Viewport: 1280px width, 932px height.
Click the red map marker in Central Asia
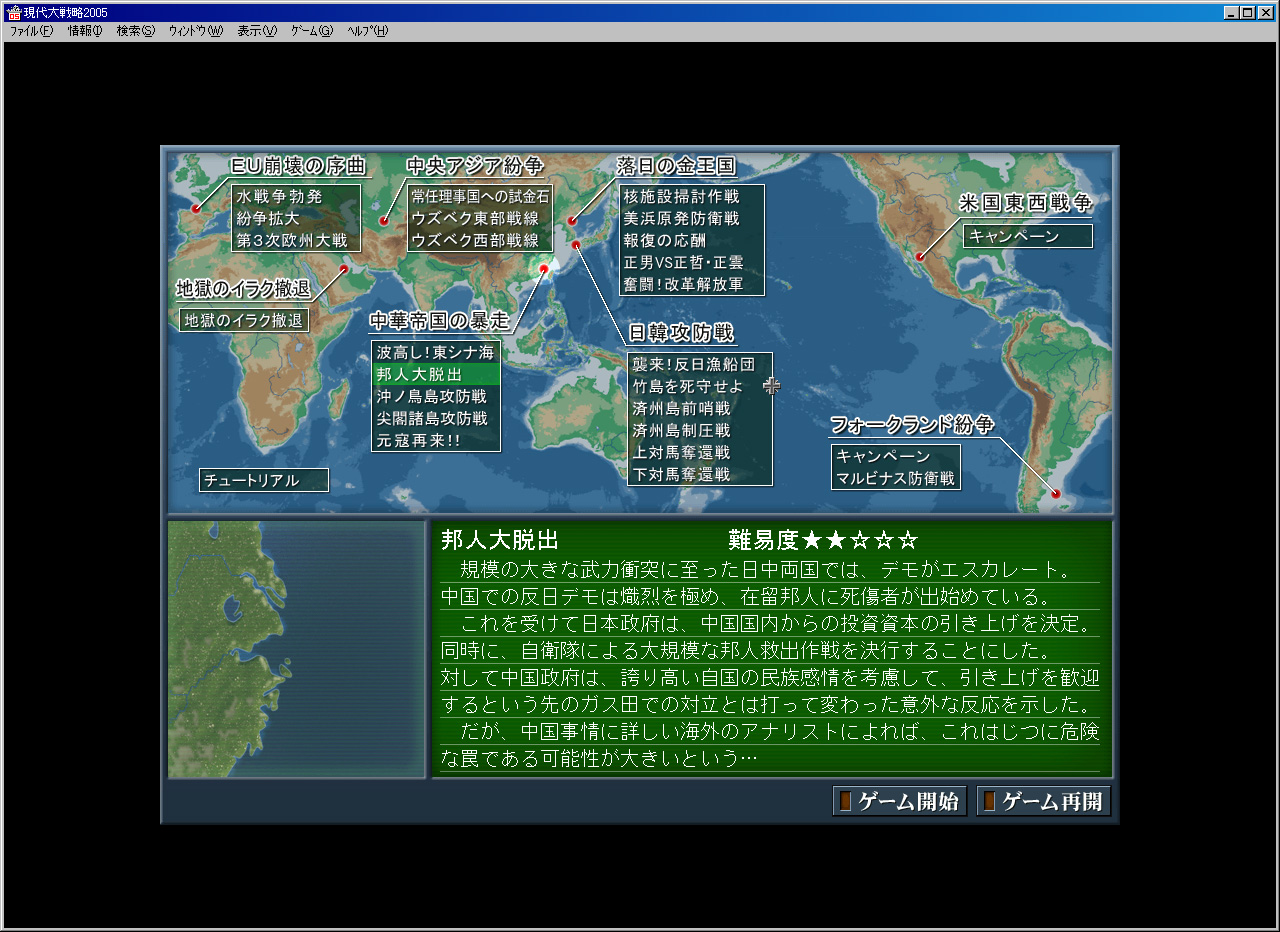click(x=384, y=221)
